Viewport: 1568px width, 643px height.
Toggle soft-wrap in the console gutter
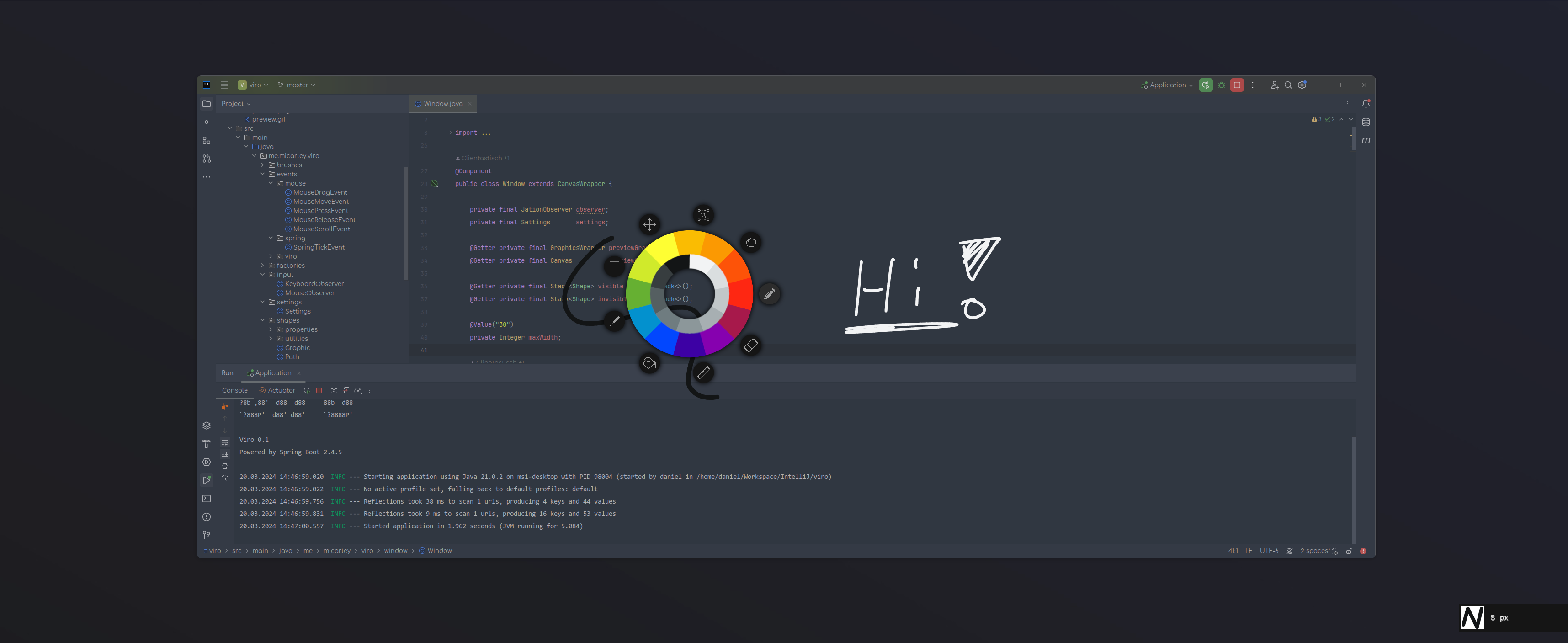[x=224, y=443]
